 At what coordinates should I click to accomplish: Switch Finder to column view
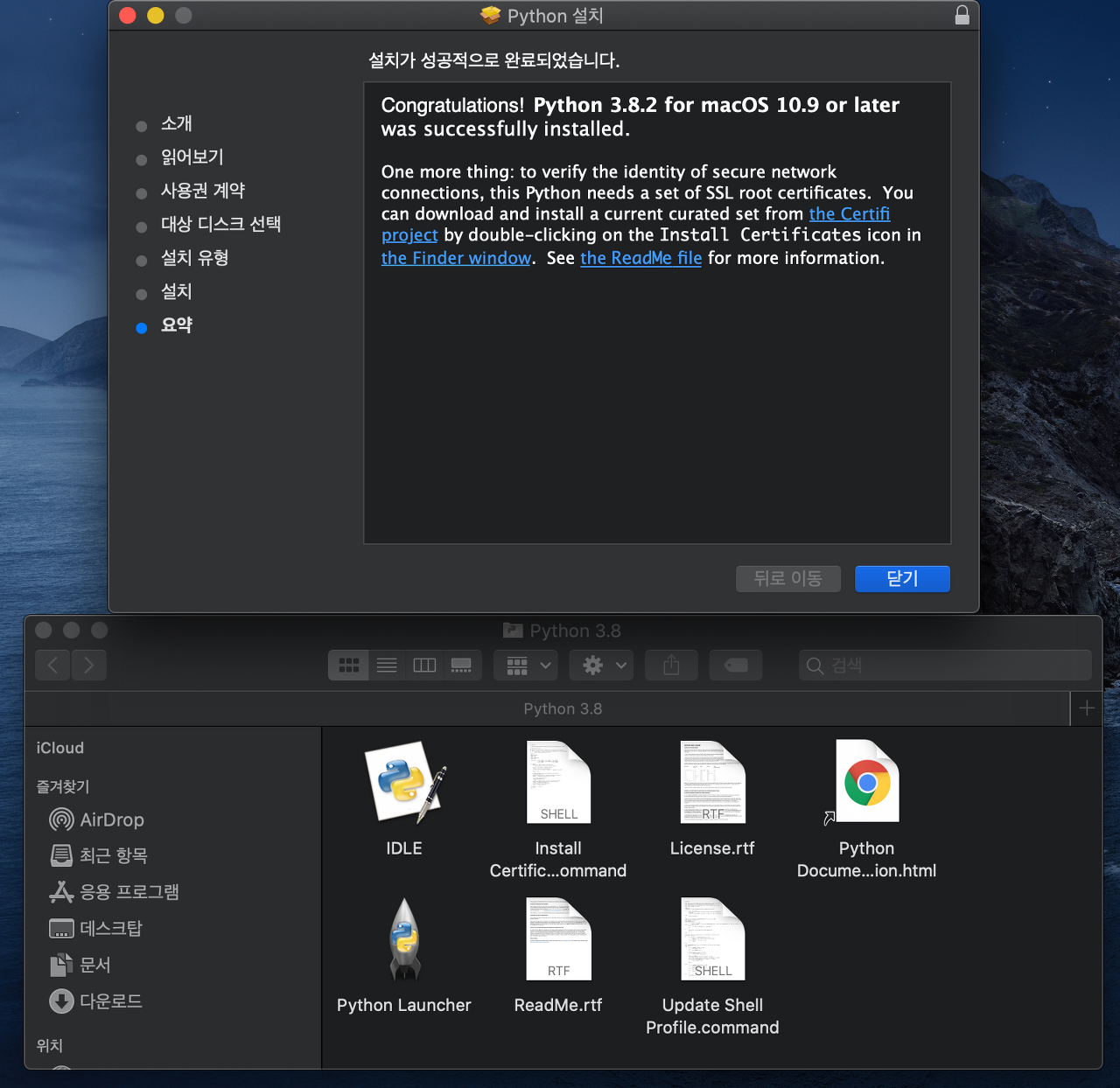(x=424, y=666)
